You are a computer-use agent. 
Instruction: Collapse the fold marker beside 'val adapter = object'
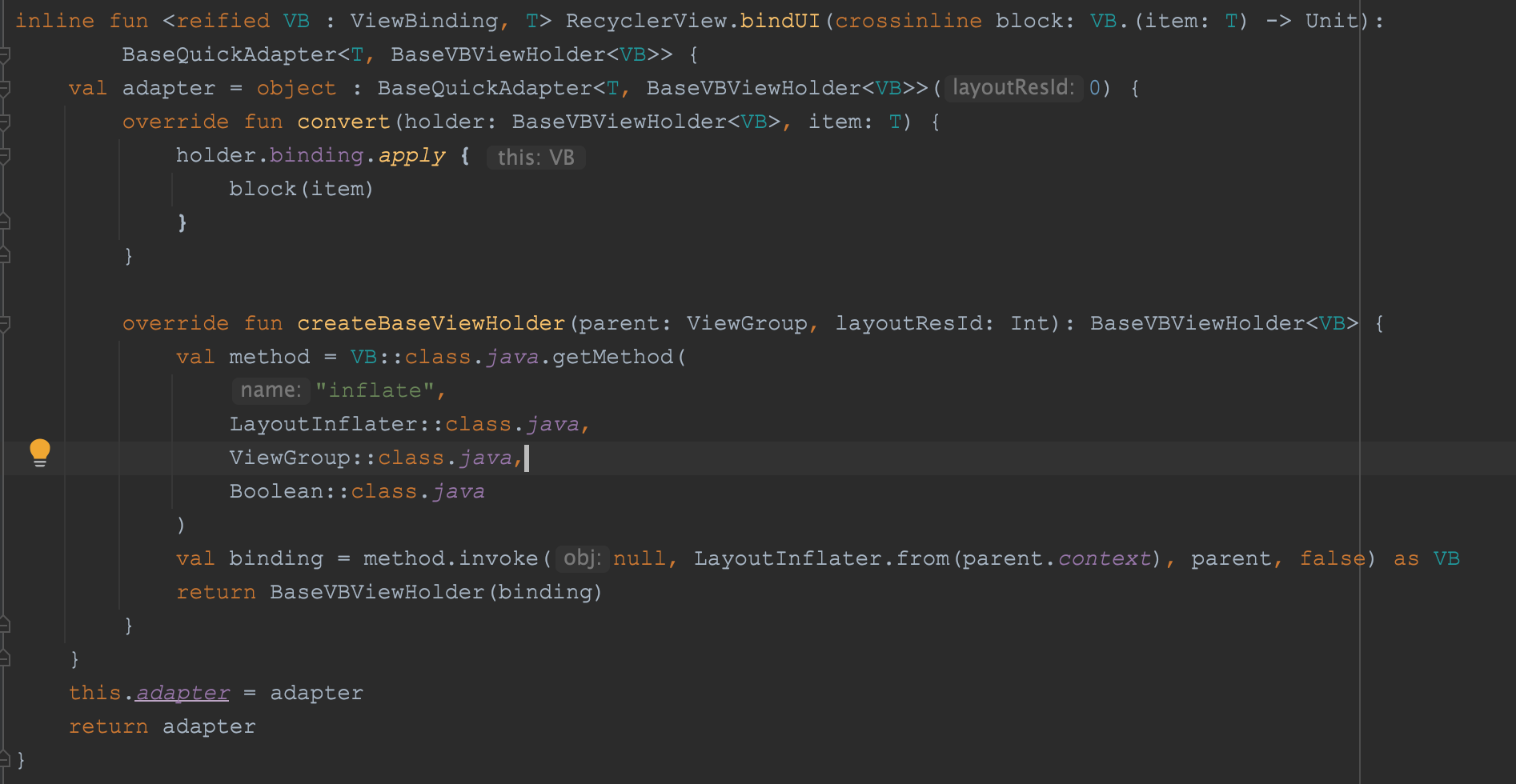click(5, 88)
